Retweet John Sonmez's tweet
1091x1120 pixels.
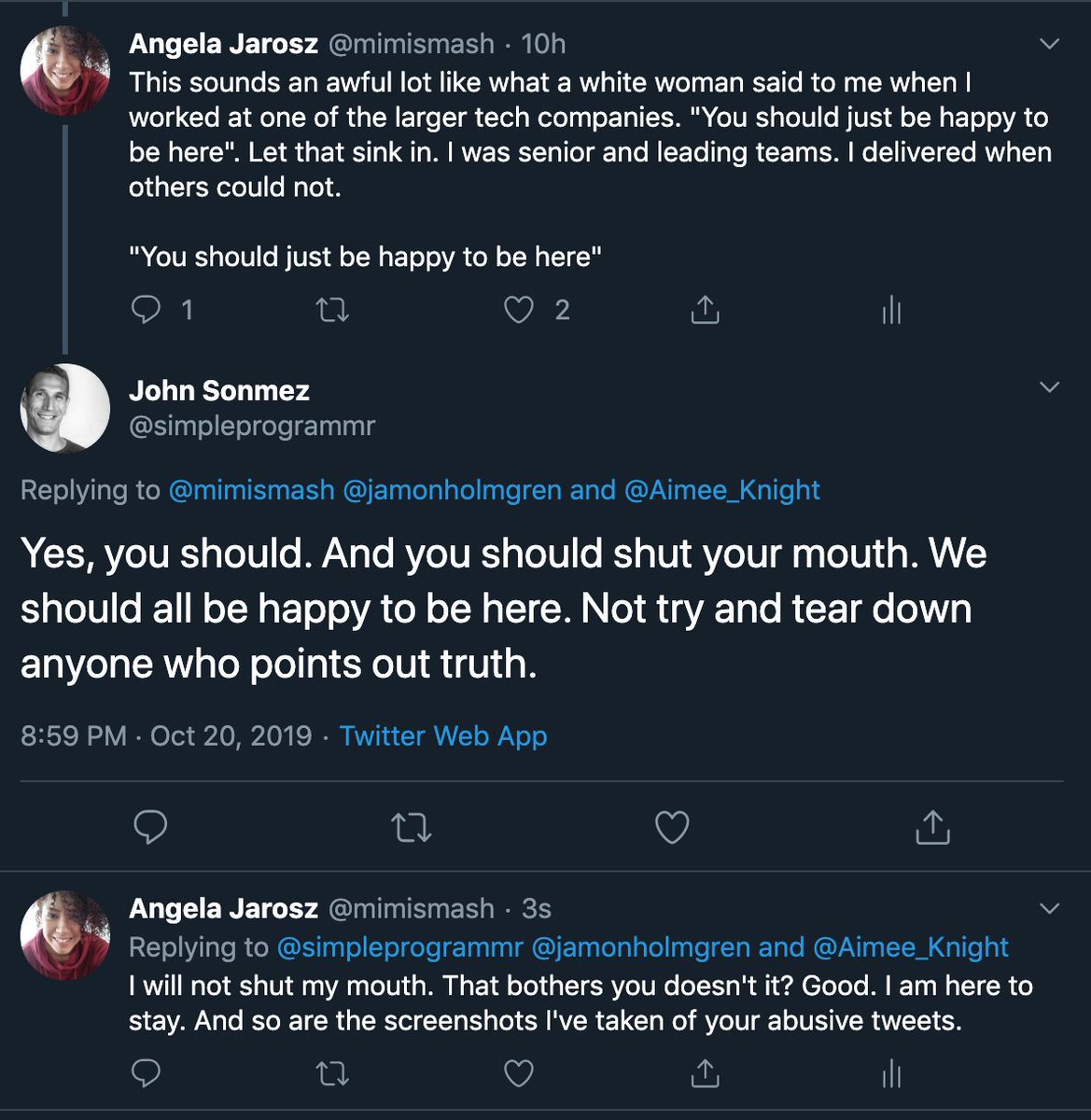(x=412, y=827)
